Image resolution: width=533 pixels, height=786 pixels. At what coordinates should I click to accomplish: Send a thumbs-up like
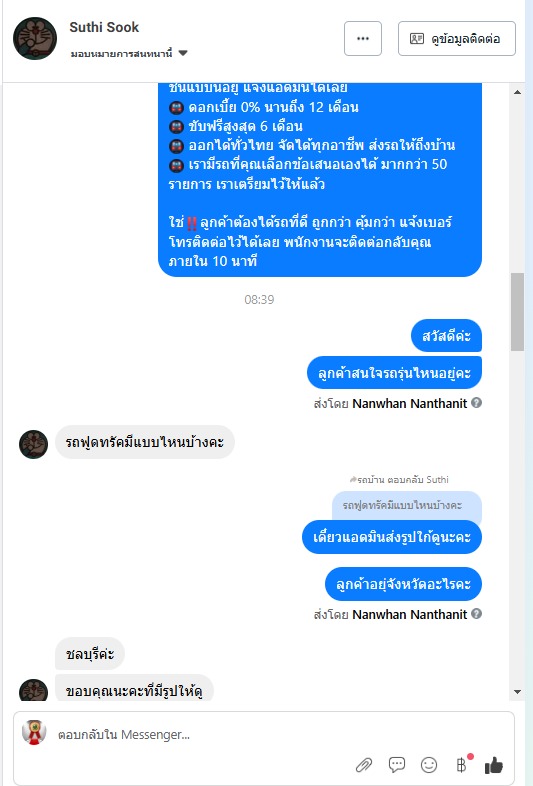[x=493, y=765]
